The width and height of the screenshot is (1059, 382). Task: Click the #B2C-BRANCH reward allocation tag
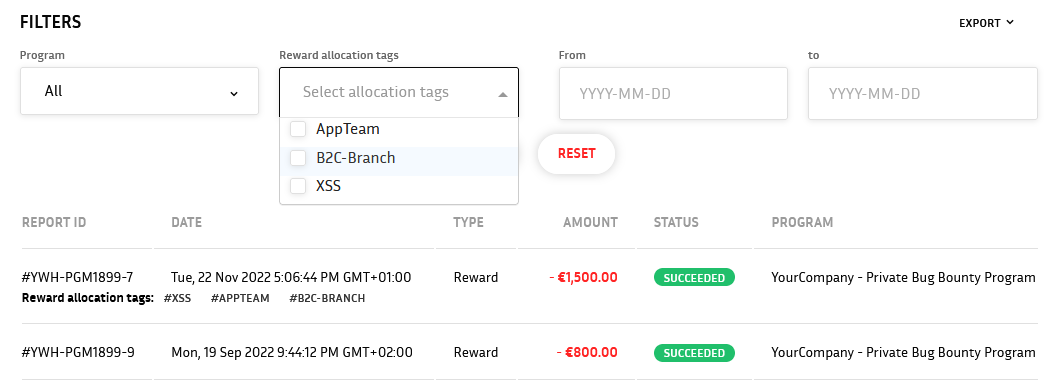point(327,298)
